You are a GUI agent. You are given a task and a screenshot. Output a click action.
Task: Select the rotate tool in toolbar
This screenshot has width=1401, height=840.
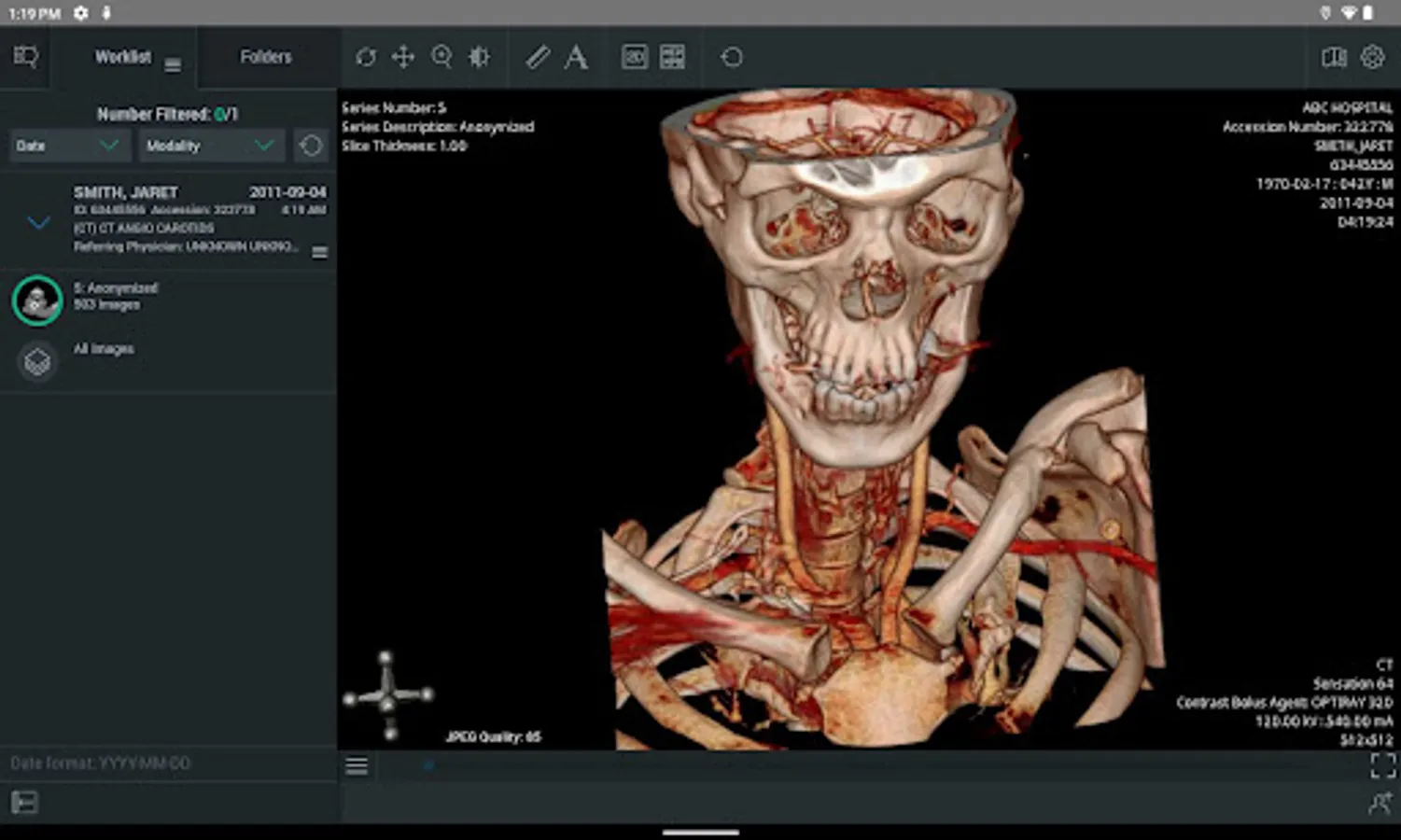(x=366, y=58)
